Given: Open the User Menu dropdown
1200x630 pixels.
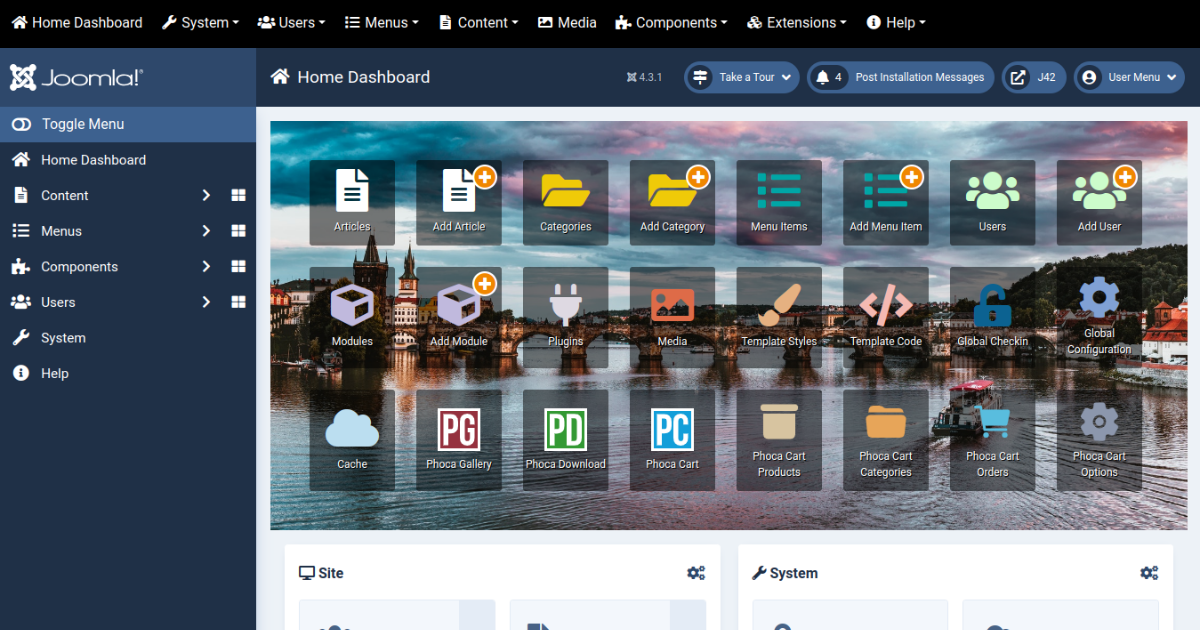Looking at the screenshot, I should click(x=1129, y=77).
